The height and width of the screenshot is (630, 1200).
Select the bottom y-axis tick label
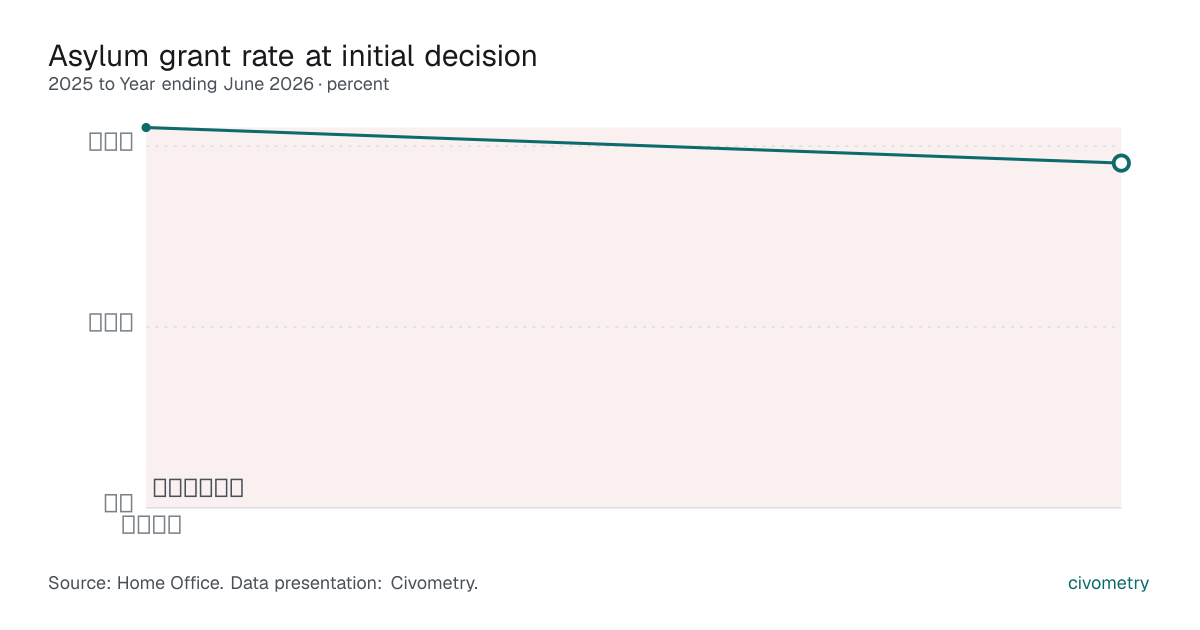(x=119, y=504)
